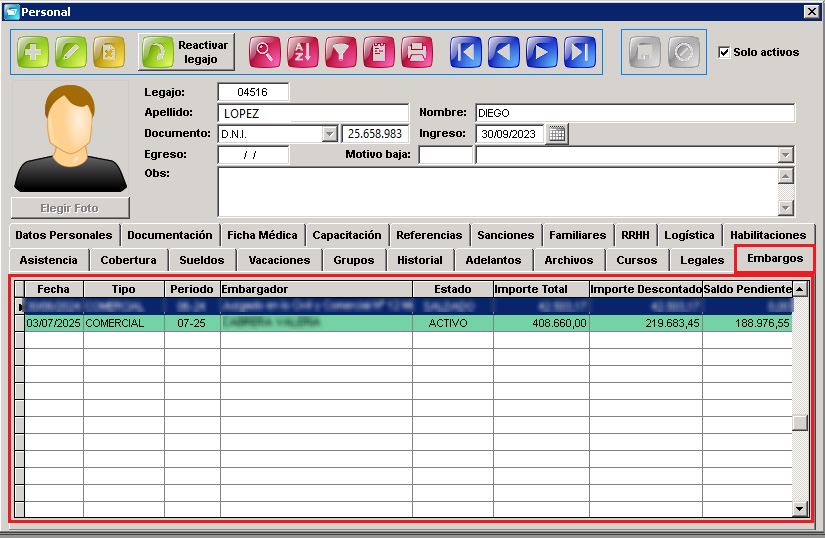This screenshot has width=825, height=538.
Task: Click the green plus add-record icon
Action: [x=33, y=52]
